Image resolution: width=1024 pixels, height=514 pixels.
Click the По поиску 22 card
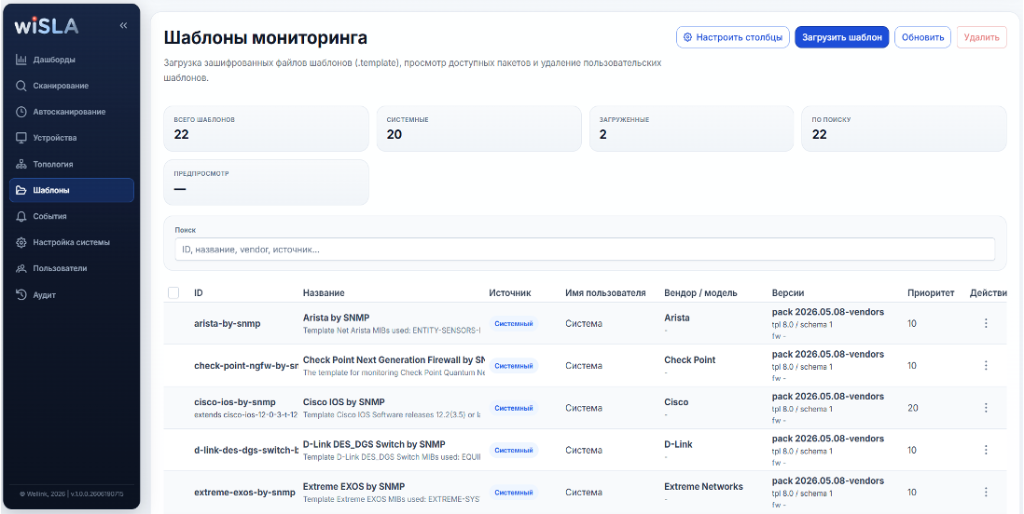click(x=904, y=129)
